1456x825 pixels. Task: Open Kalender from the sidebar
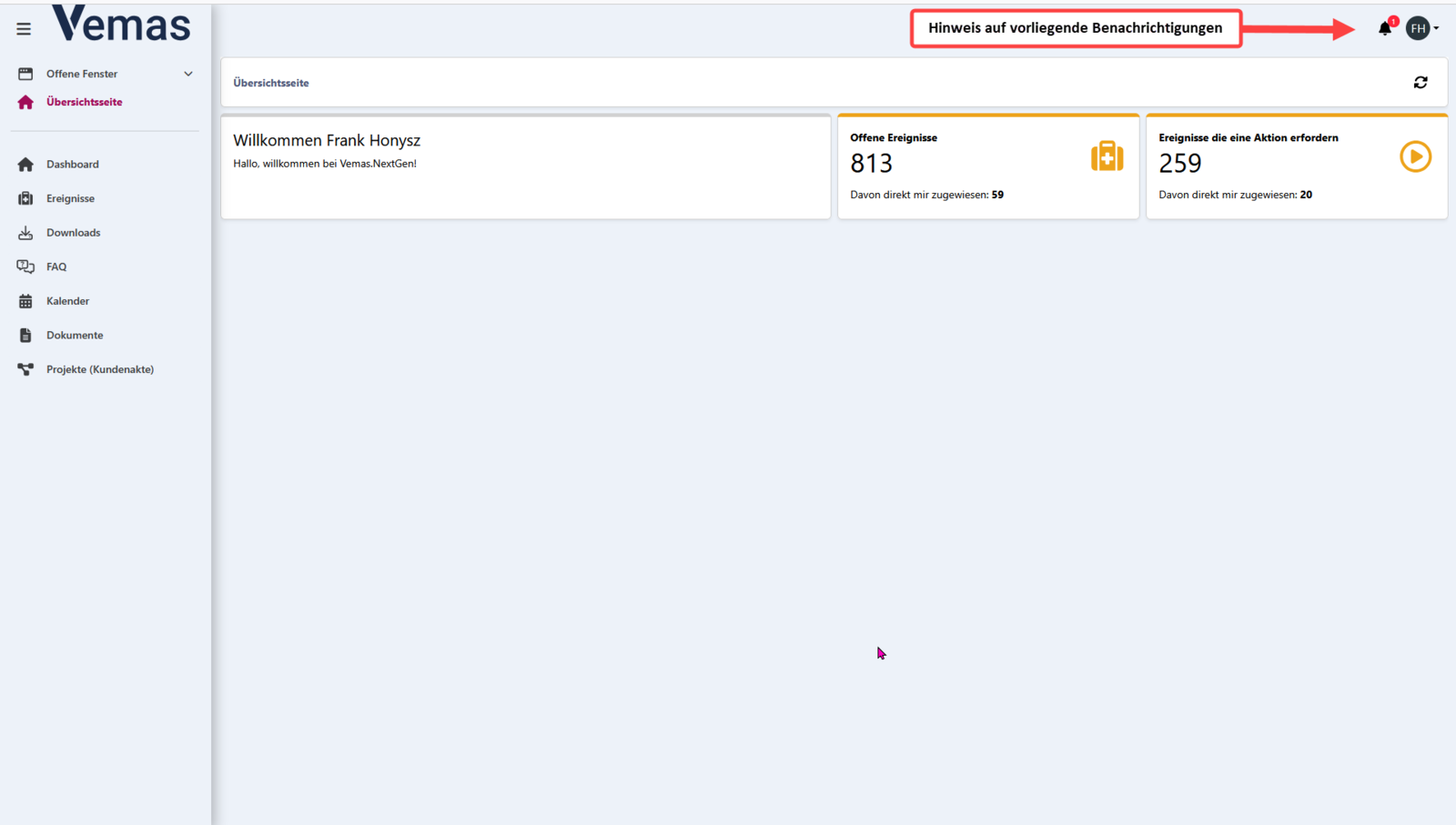(x=68, y=301)
